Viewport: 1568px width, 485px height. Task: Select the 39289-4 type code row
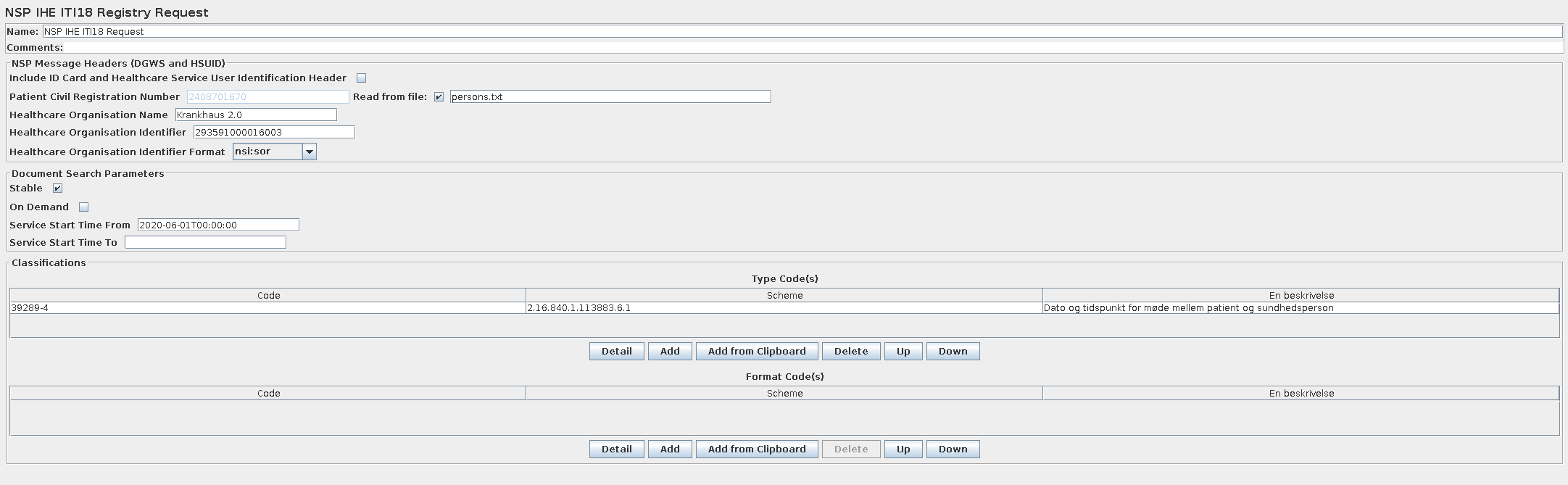click(267, 308)
